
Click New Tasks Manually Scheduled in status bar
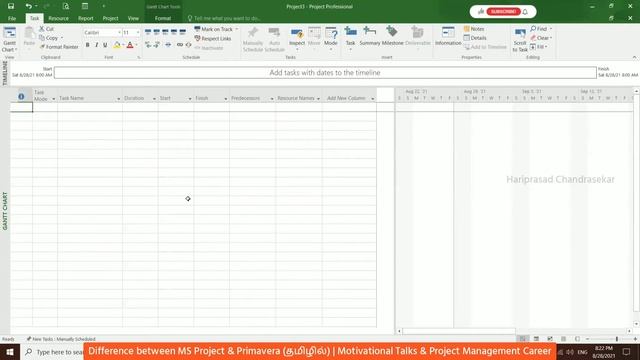[61, 339]
